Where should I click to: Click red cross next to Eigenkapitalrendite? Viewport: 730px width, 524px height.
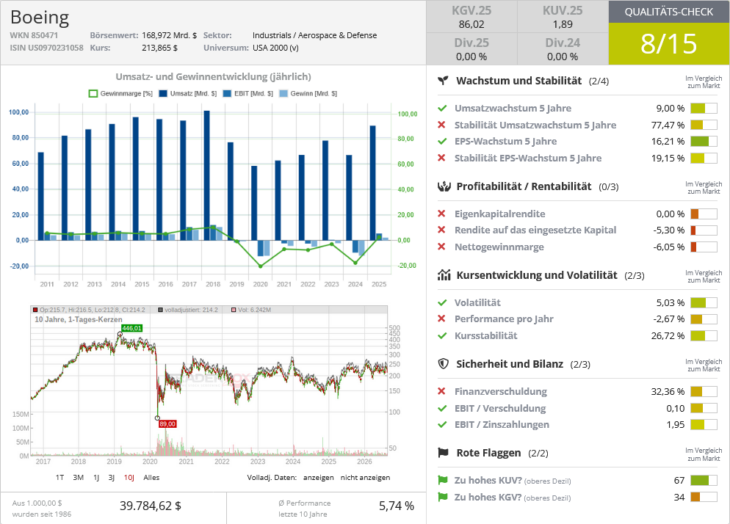tap(441, 214)
